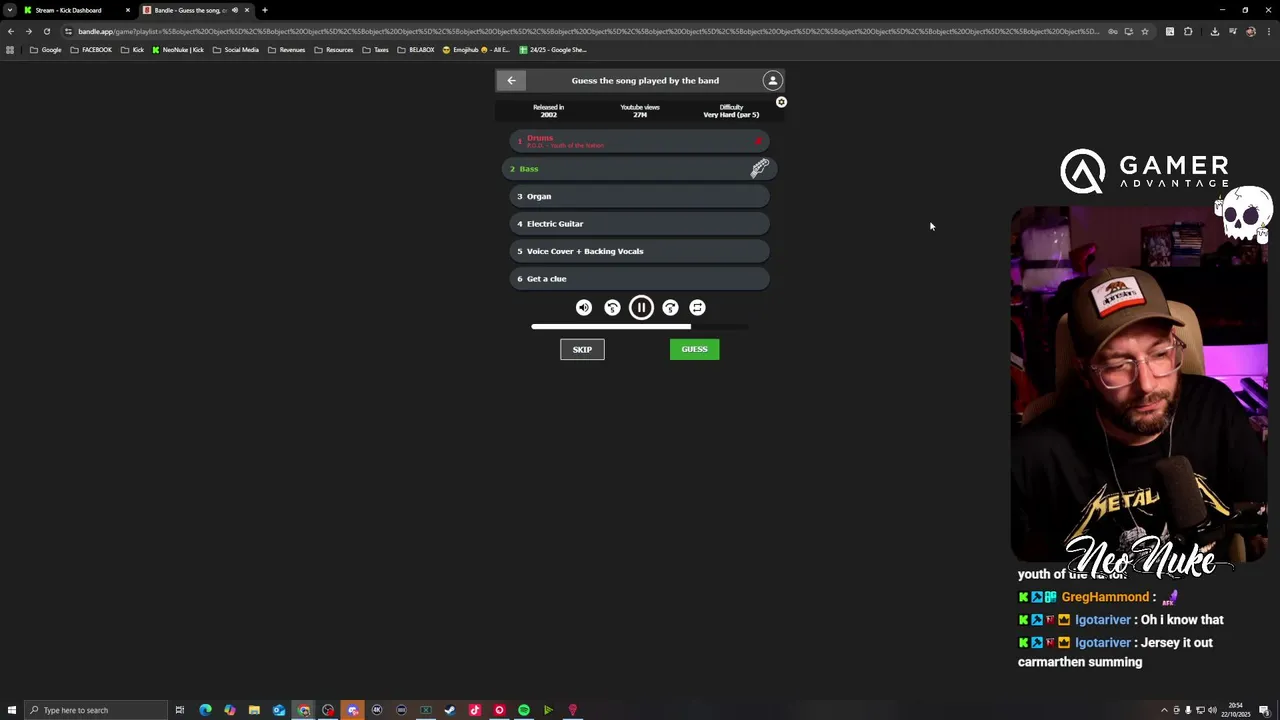Click the 'Youtube views 27M' info
Image resolution: width=1280 pixels, height=720 pixels.
640,111
